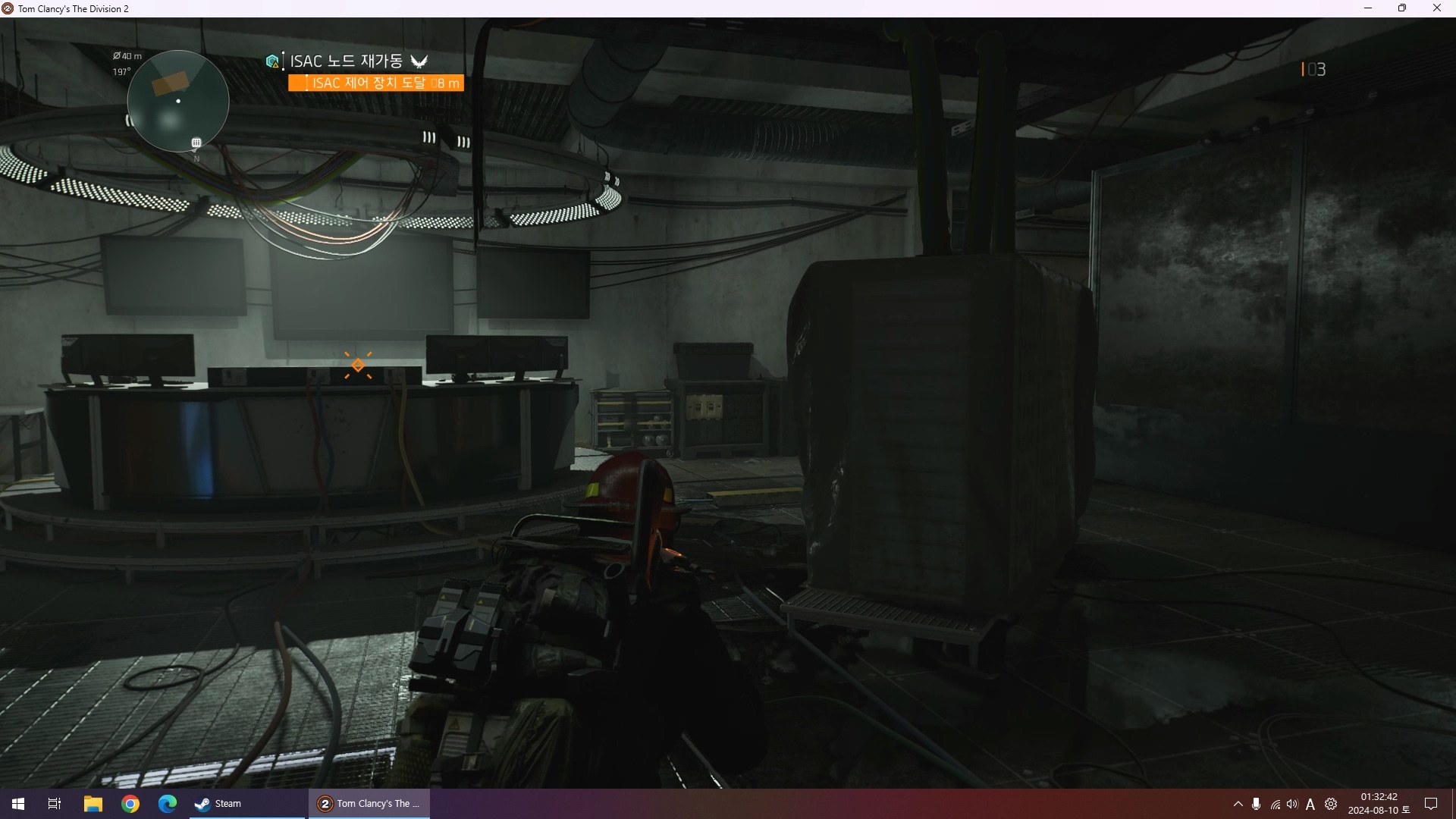Click the orange ISAC objective waypoint marker
This screenshot has width=1456, height=819.
(x=358, y=365)
